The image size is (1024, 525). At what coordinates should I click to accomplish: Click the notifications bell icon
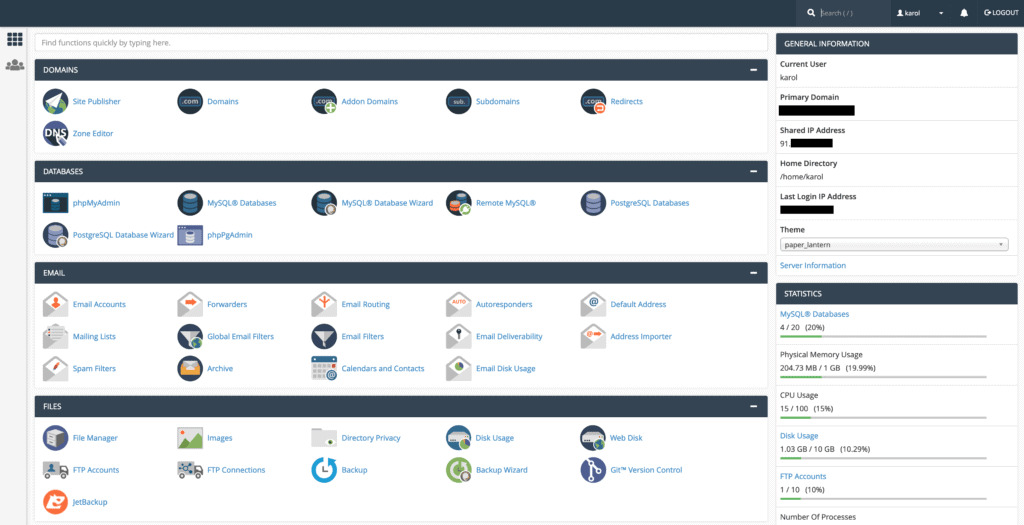(x=964, y=13)
